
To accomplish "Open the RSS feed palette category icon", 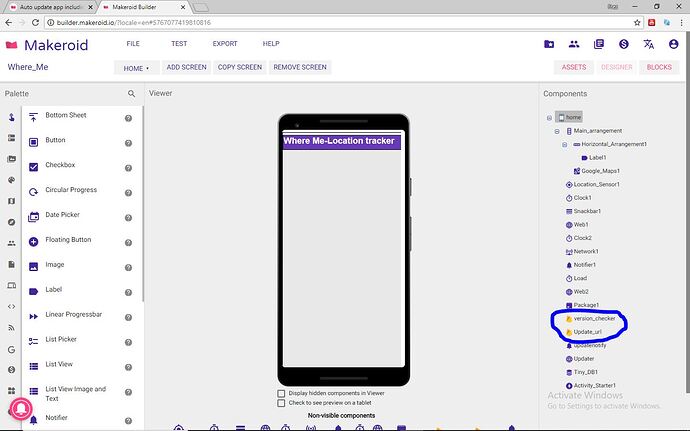I will tap(11, 328).
